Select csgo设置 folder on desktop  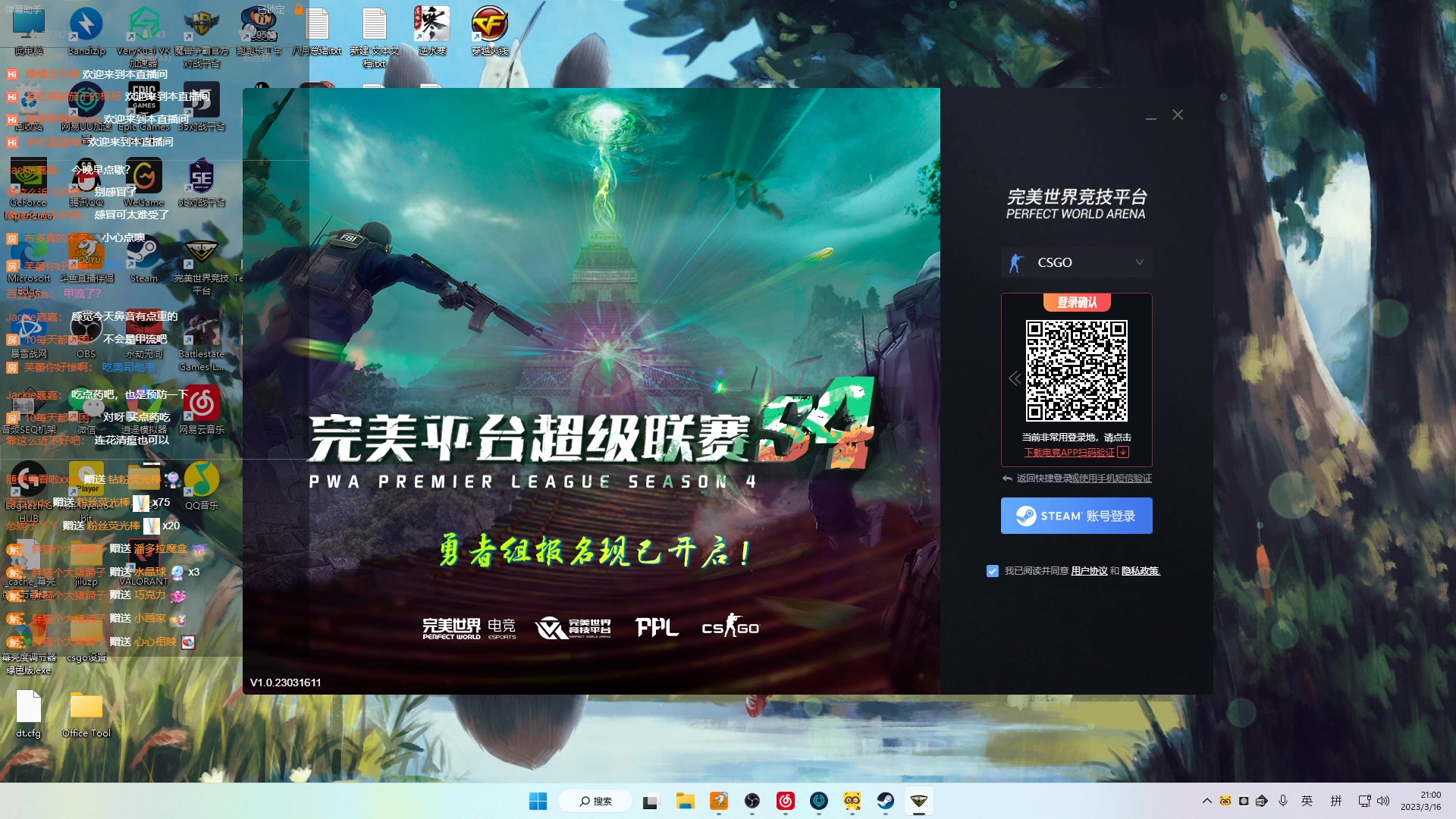[x=86, y=638]
